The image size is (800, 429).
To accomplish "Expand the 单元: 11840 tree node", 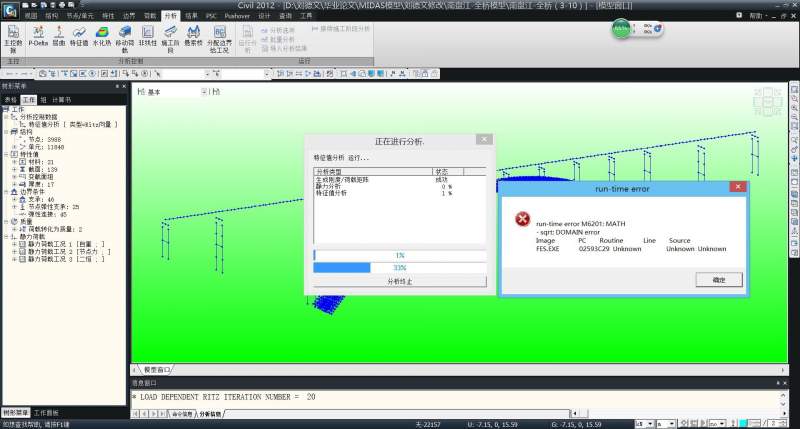I will click(14, 147).
